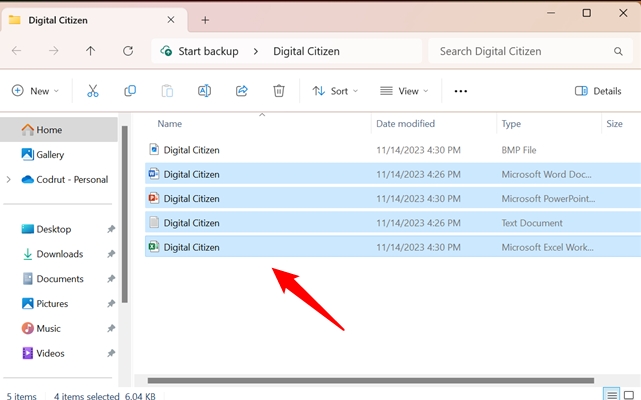Go up one folder level arrow
Image resolution: width=641 pixels, height=400 pixels.
tap(91, 51)
